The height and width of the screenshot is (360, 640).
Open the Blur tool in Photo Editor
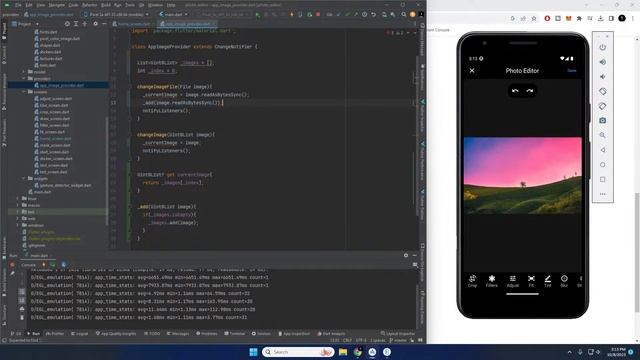tap(564, 281)
